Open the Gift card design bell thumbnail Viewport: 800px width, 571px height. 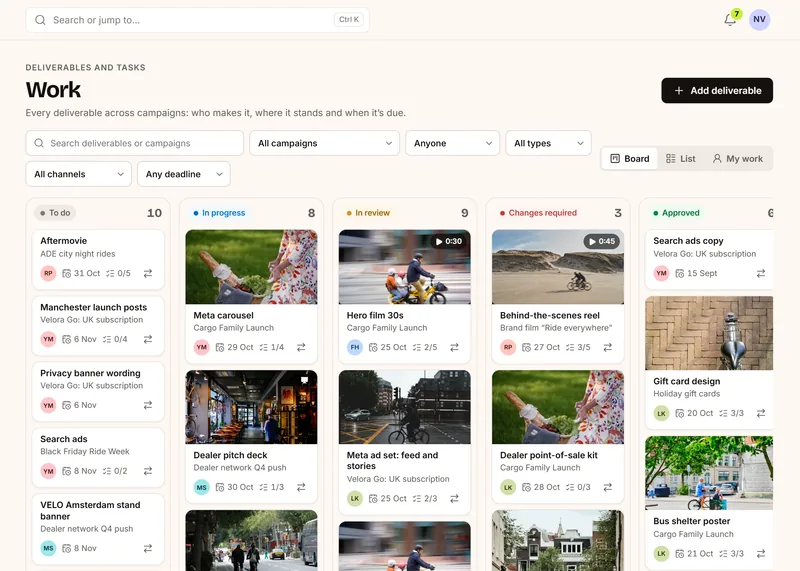pos(709,333)
